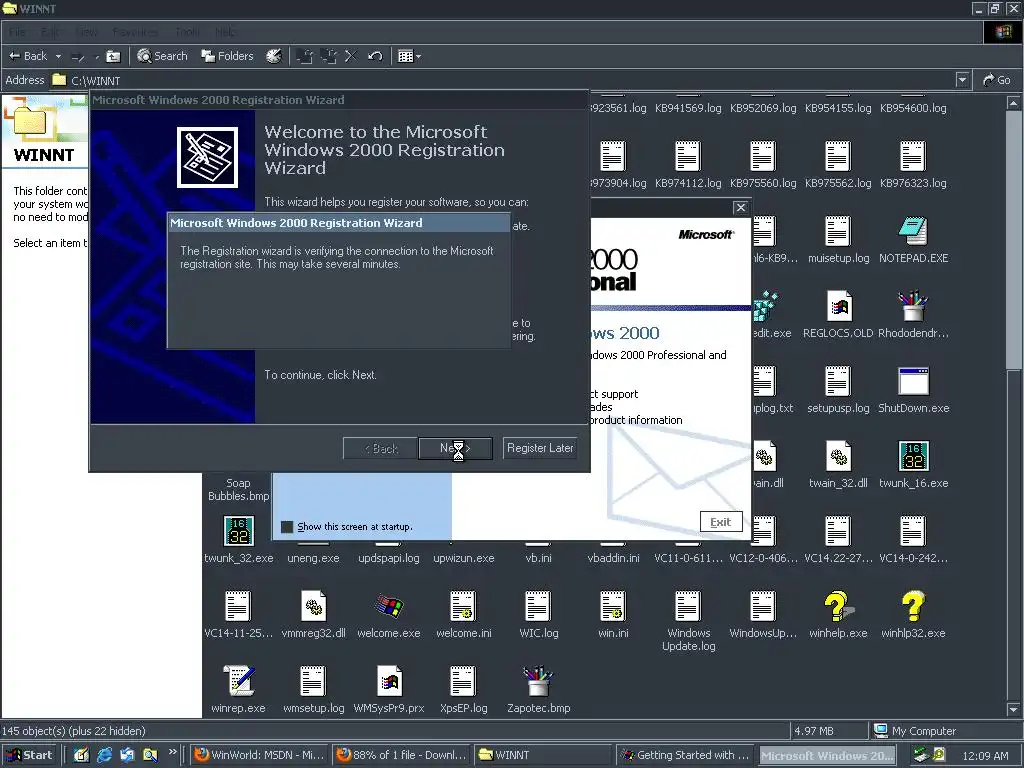Click the Delete toolbar icon

tap(351, 56)
